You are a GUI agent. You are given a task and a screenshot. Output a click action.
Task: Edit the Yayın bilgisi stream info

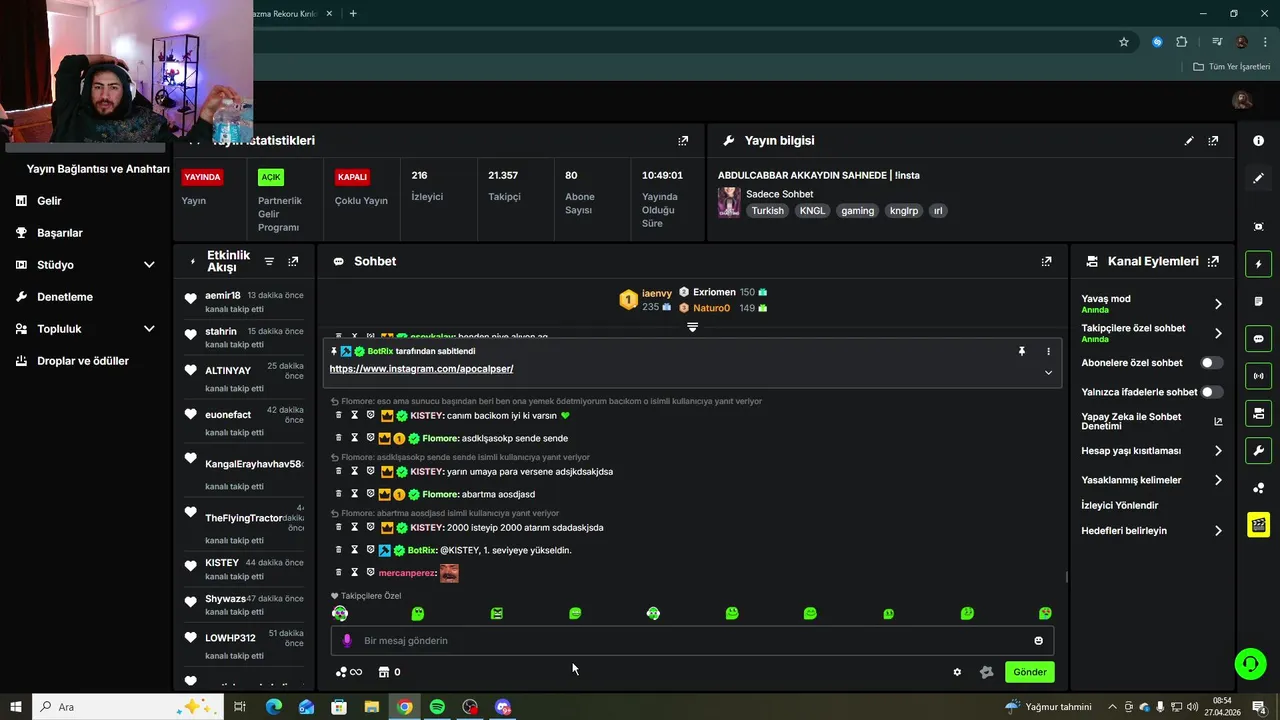[x=1189, y=141]
